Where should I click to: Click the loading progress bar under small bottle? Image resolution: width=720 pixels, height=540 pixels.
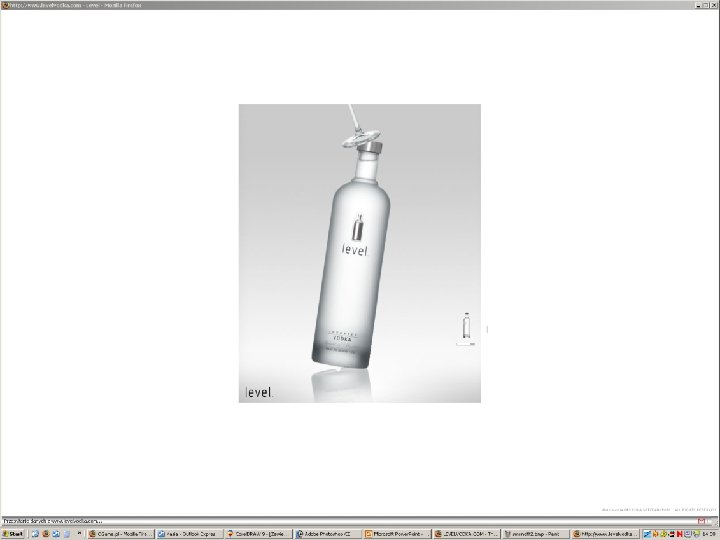pyautogui.click(x=466, y=344)
